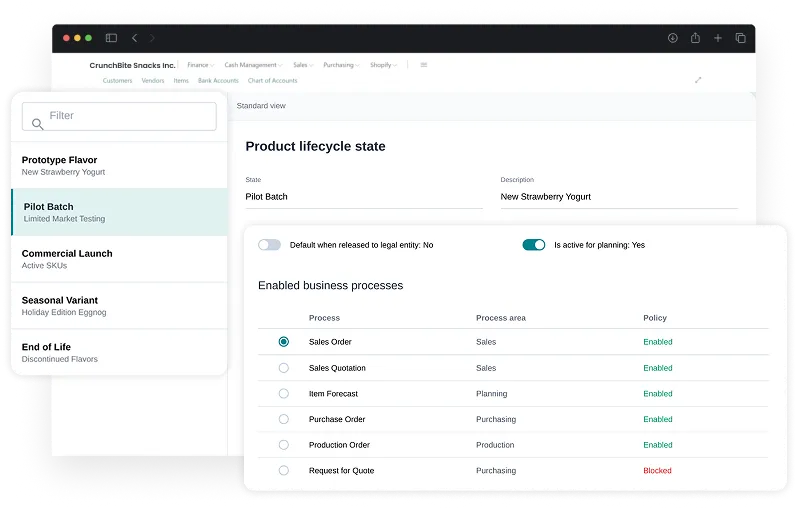This screenshot has height=509, width=798.
Task: Add a new tab with plus icon
Action: (x=718, y=38)
